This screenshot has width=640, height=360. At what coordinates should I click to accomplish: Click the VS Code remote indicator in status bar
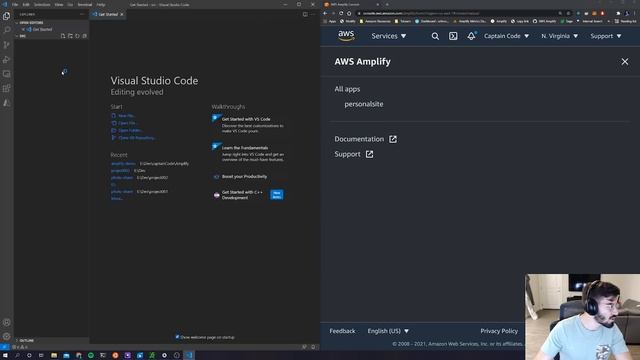pos(4,347)
